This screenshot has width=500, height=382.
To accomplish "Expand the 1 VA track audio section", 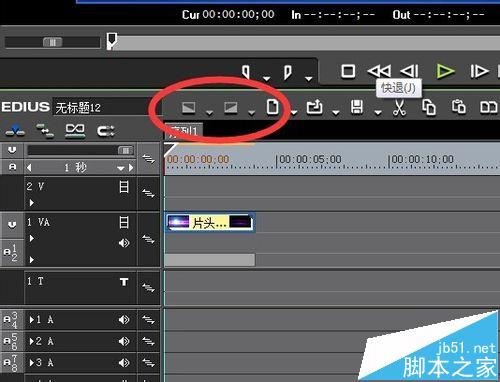I will tap(32, 260).
